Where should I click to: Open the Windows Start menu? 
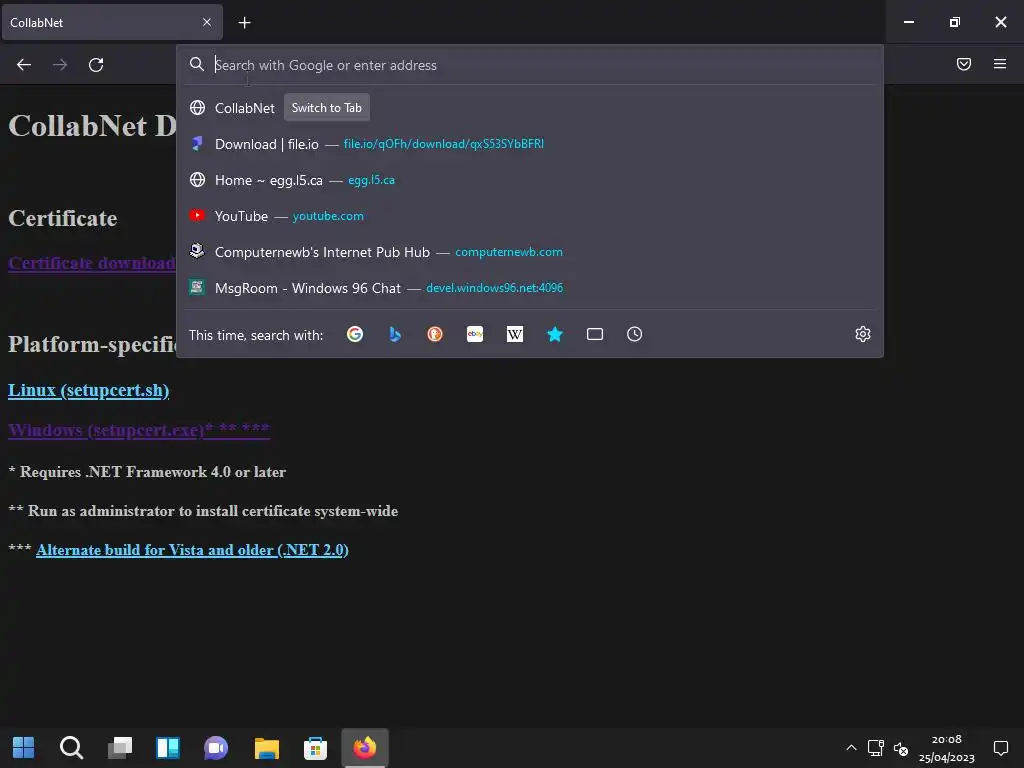[x=24, y=747]
